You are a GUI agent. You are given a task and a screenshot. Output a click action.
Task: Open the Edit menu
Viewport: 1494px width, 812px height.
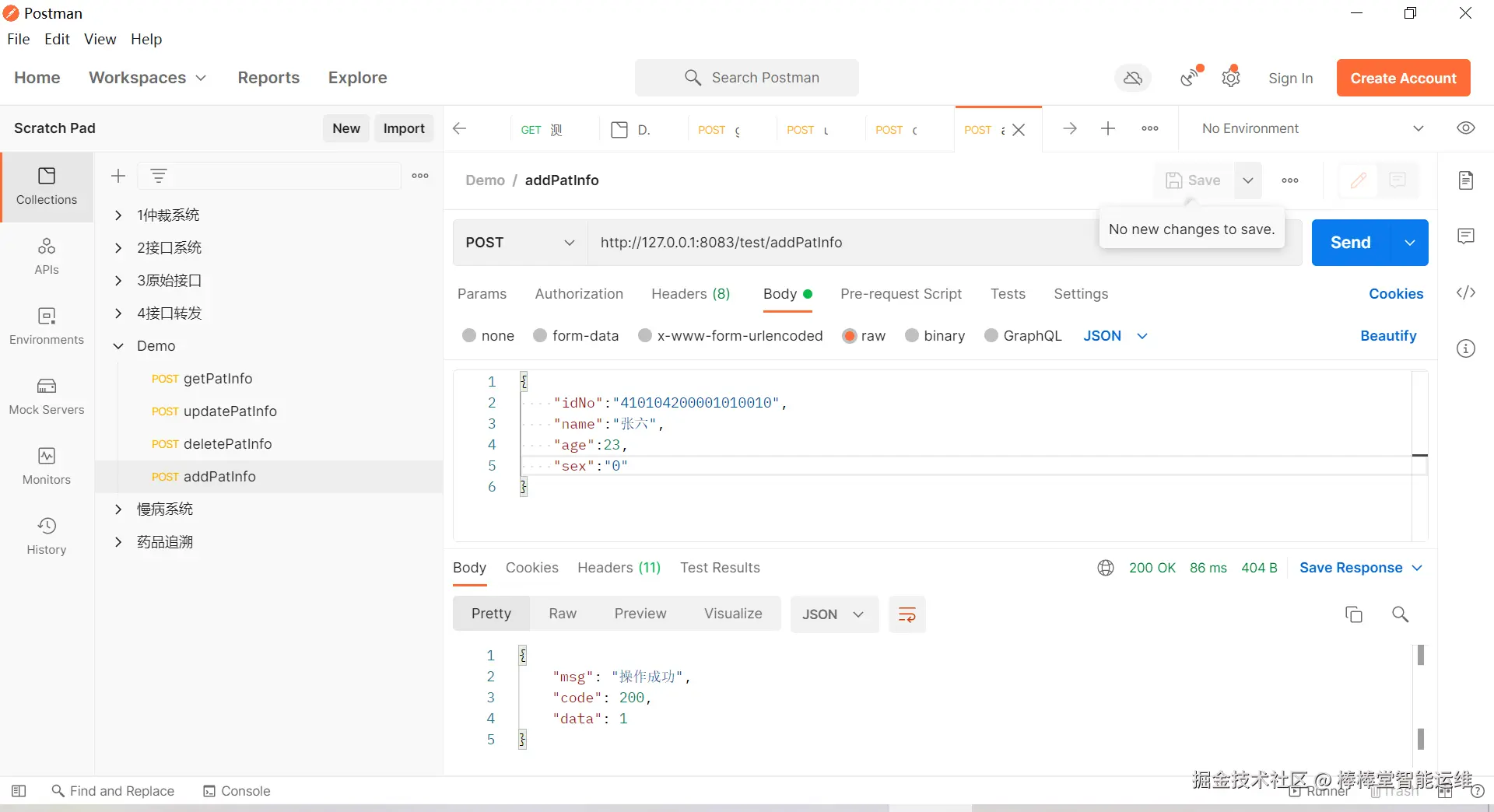(57, 39)
